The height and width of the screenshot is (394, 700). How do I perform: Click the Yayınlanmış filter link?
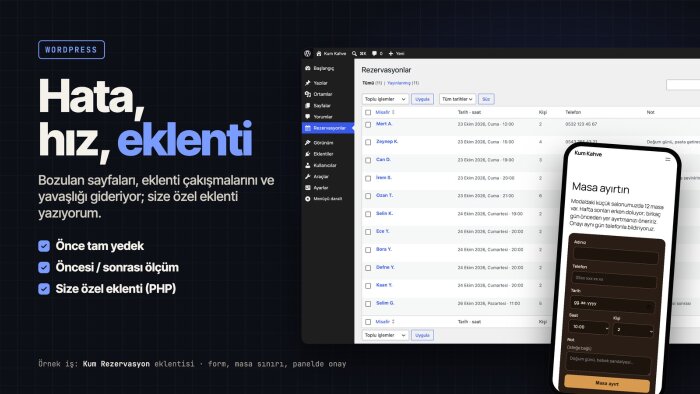click(x=399, y=83)
